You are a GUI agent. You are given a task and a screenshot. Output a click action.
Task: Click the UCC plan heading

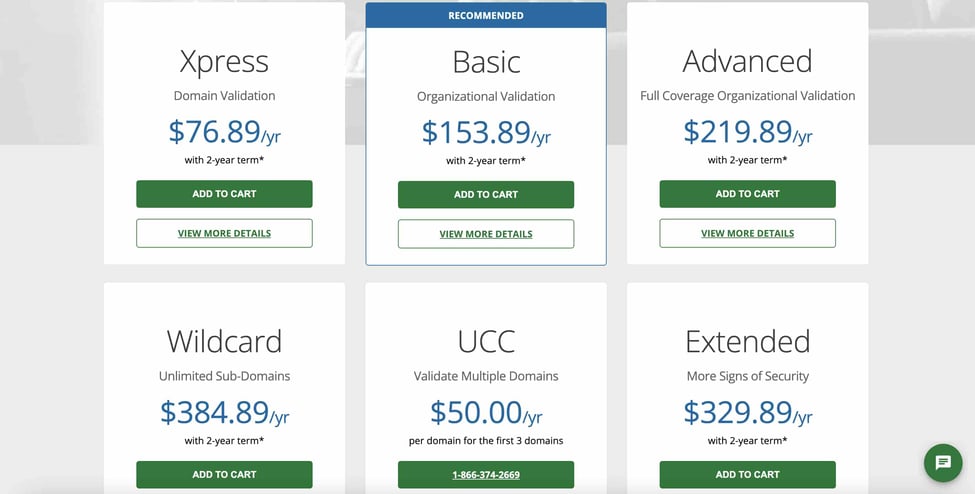click(x=486, y=342)
